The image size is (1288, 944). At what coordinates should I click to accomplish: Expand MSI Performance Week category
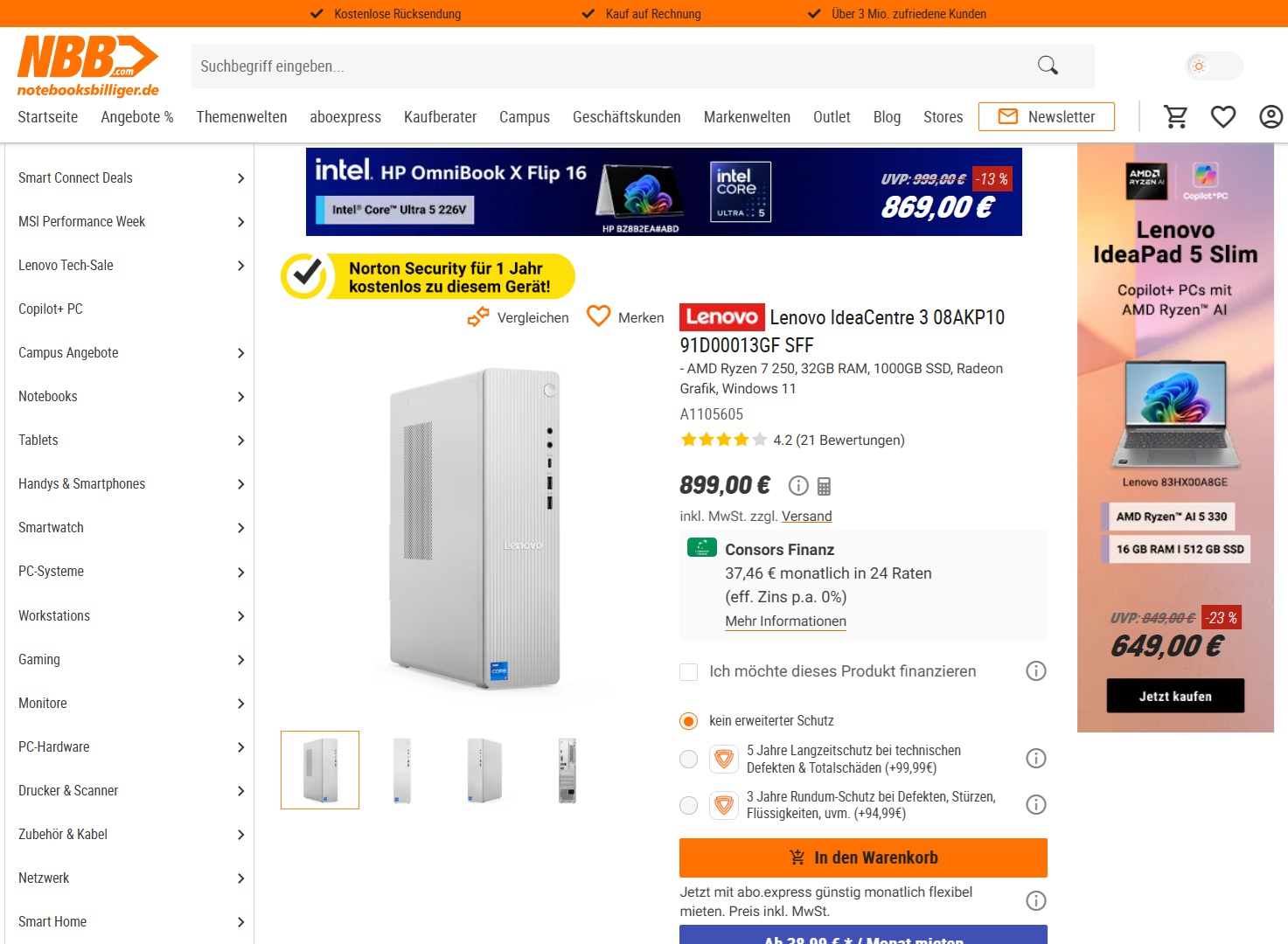[240, 222]
